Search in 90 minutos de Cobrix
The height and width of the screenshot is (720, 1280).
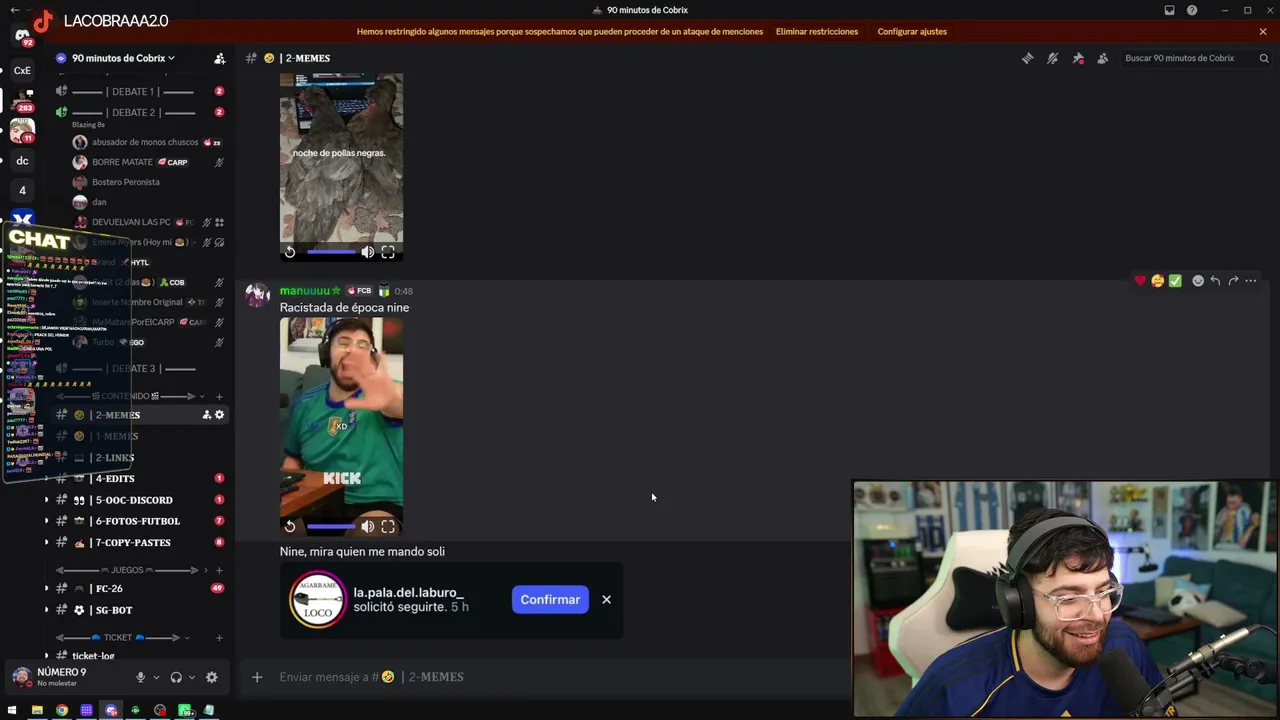pos(1196,58)
